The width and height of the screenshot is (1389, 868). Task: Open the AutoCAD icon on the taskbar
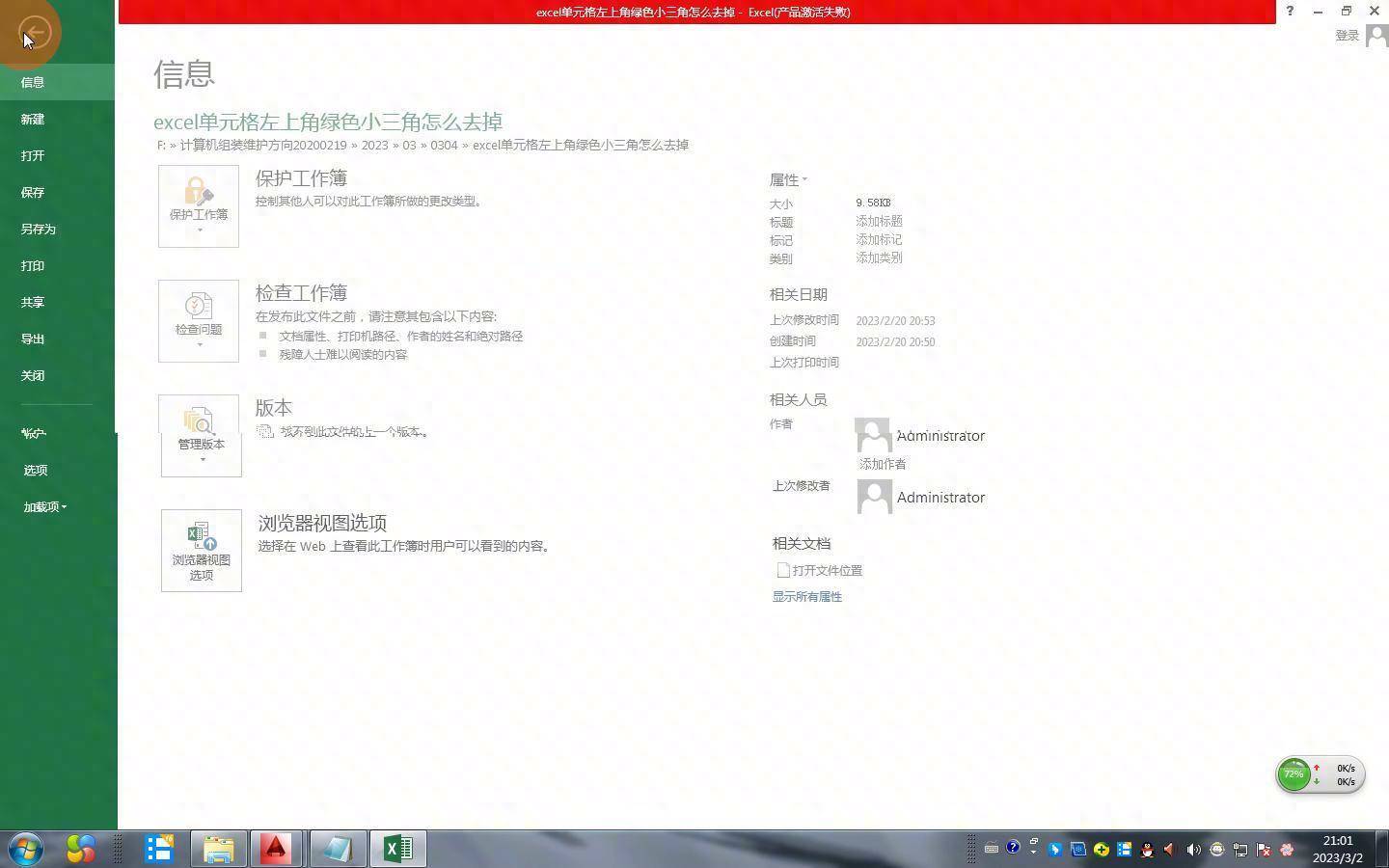click(278, 850)
